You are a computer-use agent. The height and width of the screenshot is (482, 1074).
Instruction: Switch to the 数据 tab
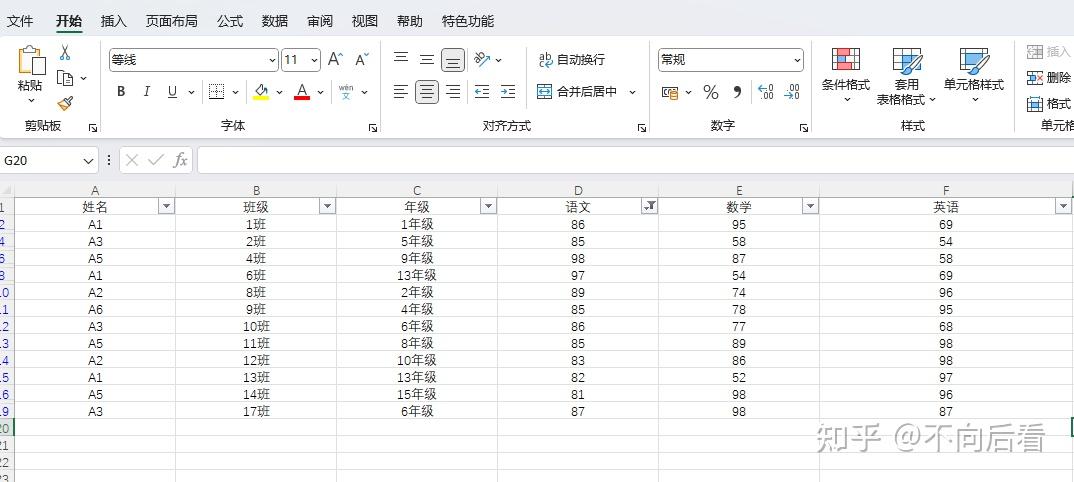click(275, 21)
